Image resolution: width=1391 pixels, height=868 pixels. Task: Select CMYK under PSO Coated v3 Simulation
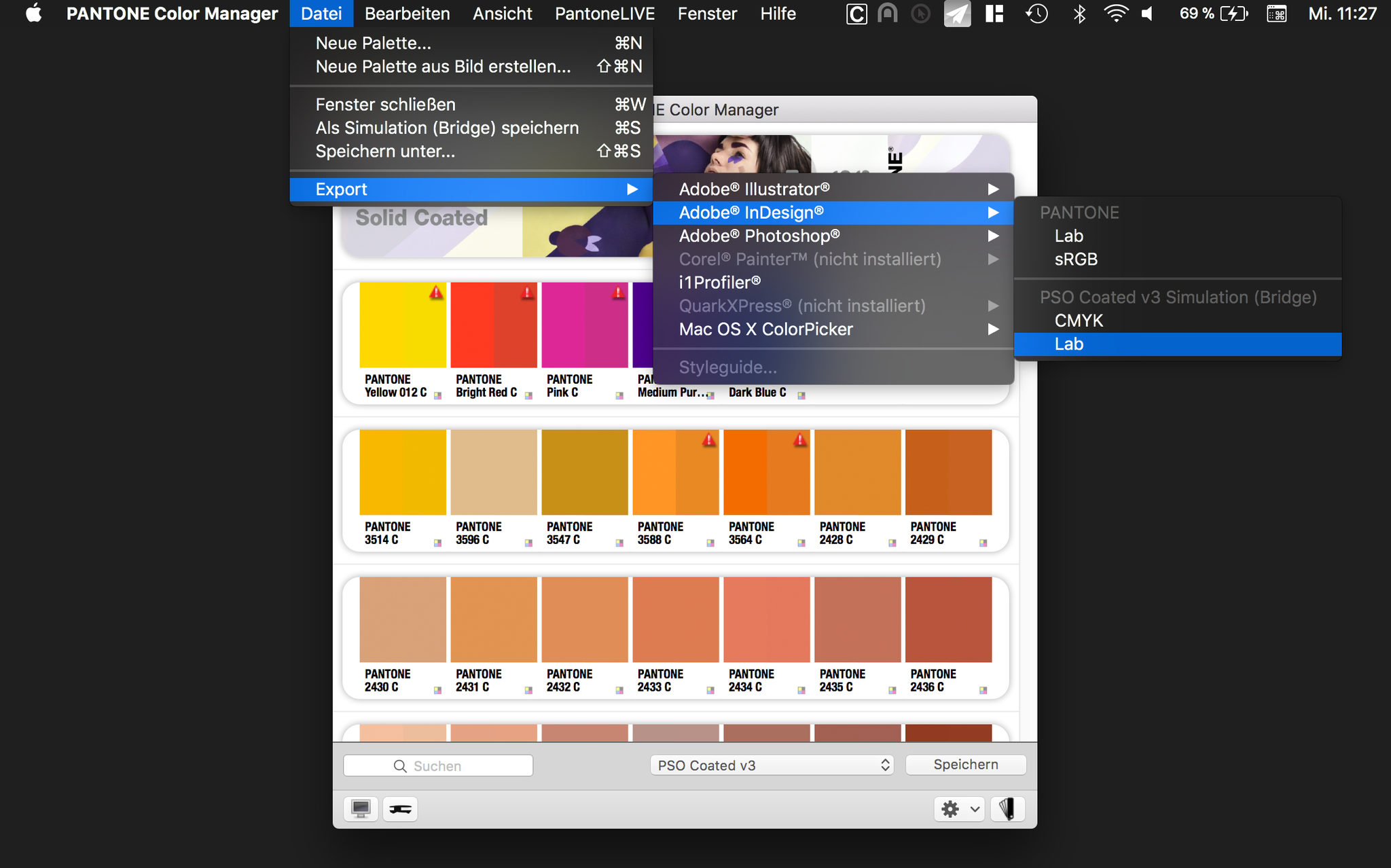[1178, 321]
